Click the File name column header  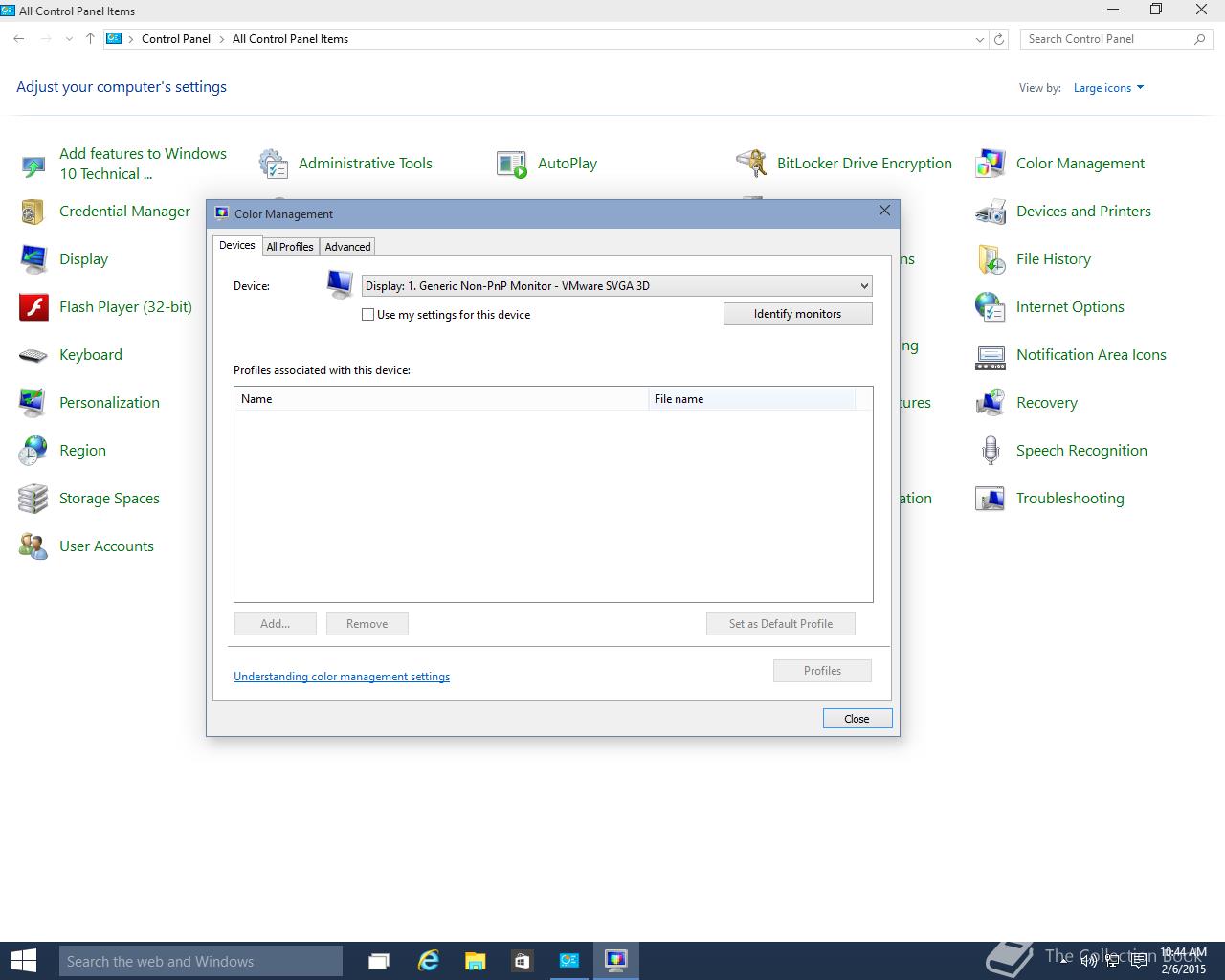751,399
